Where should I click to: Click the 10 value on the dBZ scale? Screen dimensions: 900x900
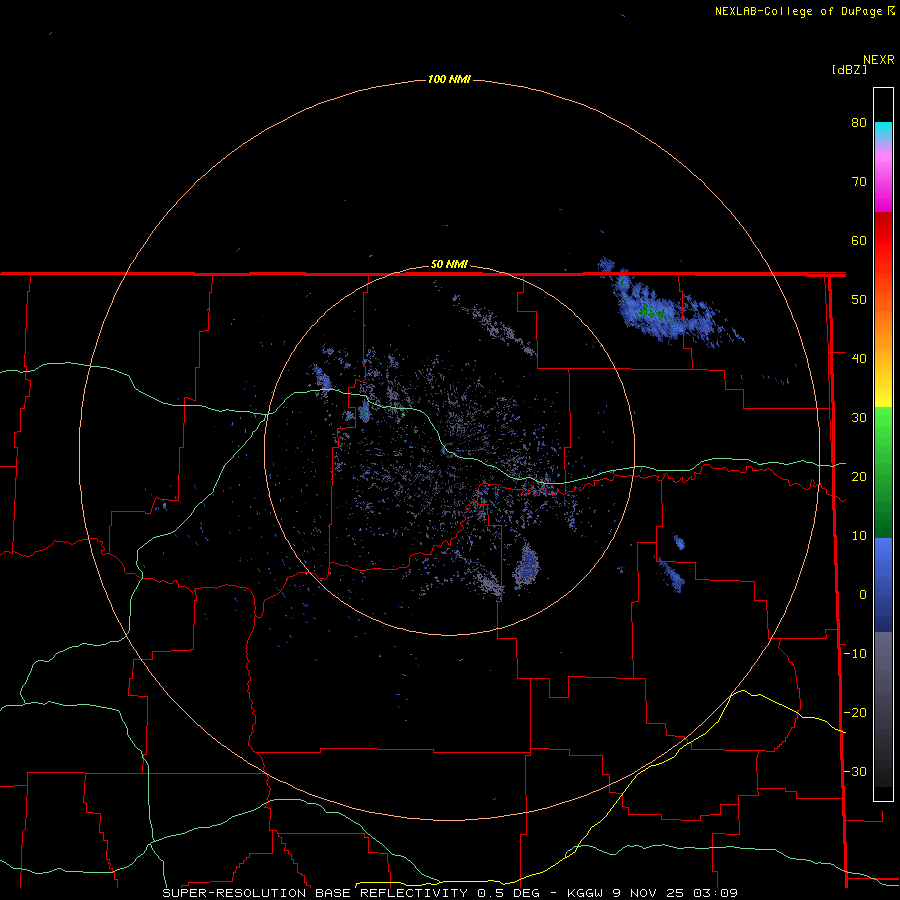click(859, 536)
